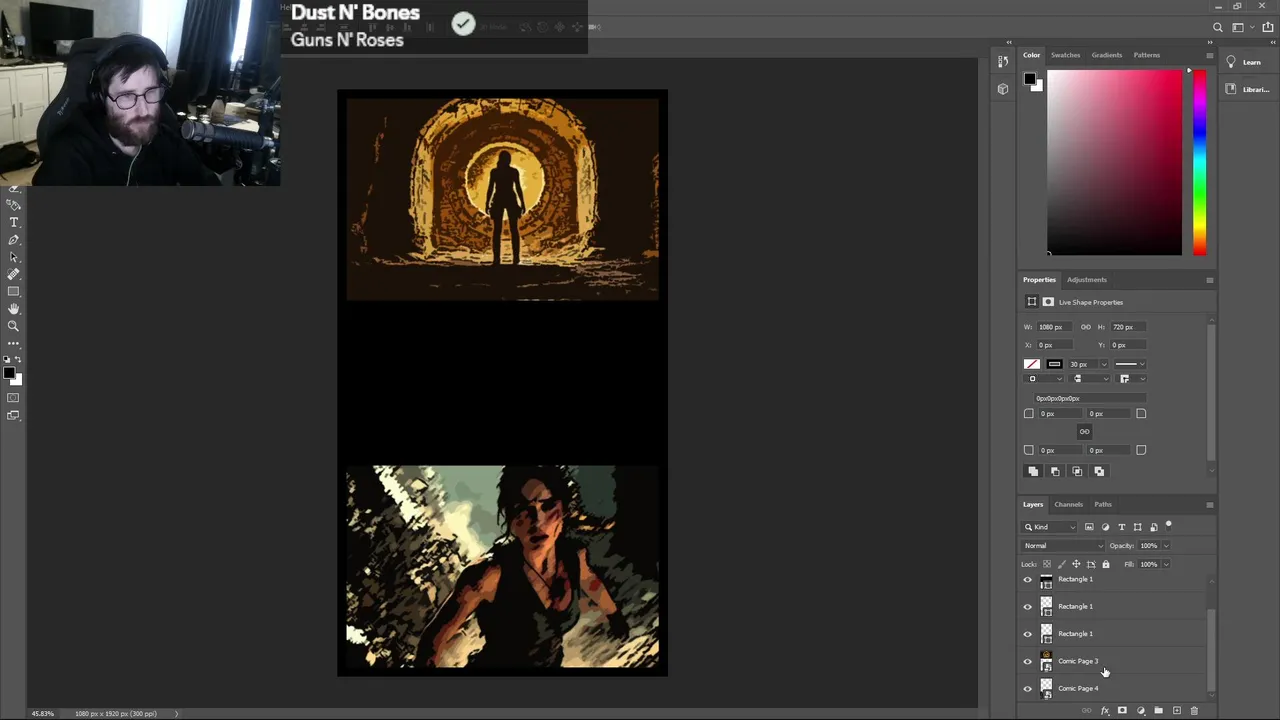Add a layer mask icon in Layers panel

pos(1122,711)
